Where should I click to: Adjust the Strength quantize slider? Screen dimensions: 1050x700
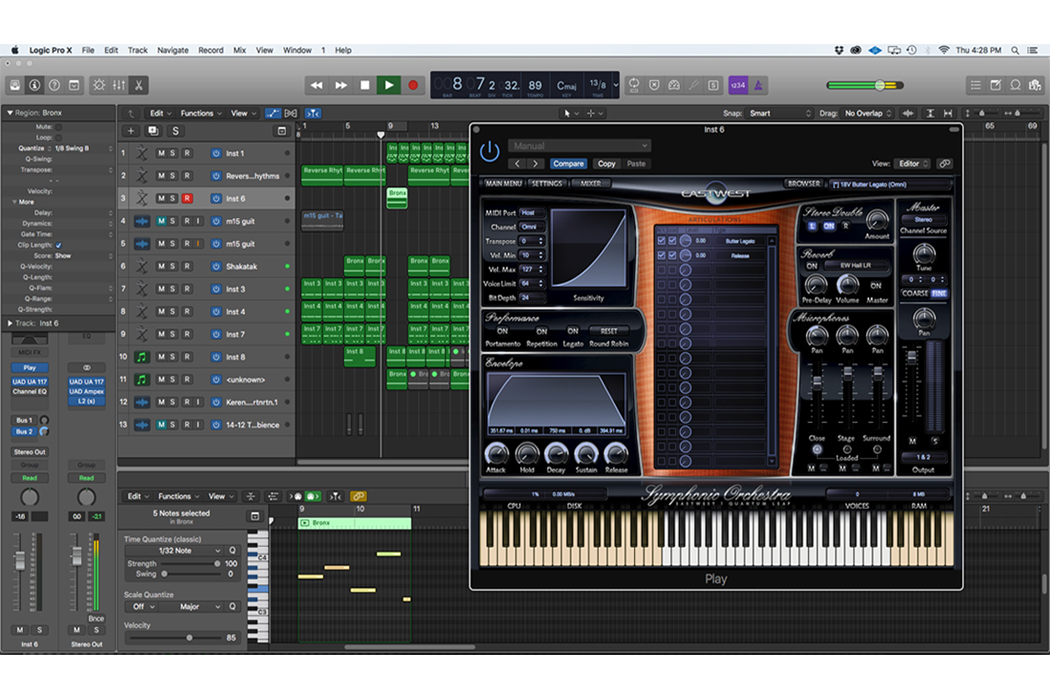click(x=191, y=564)
